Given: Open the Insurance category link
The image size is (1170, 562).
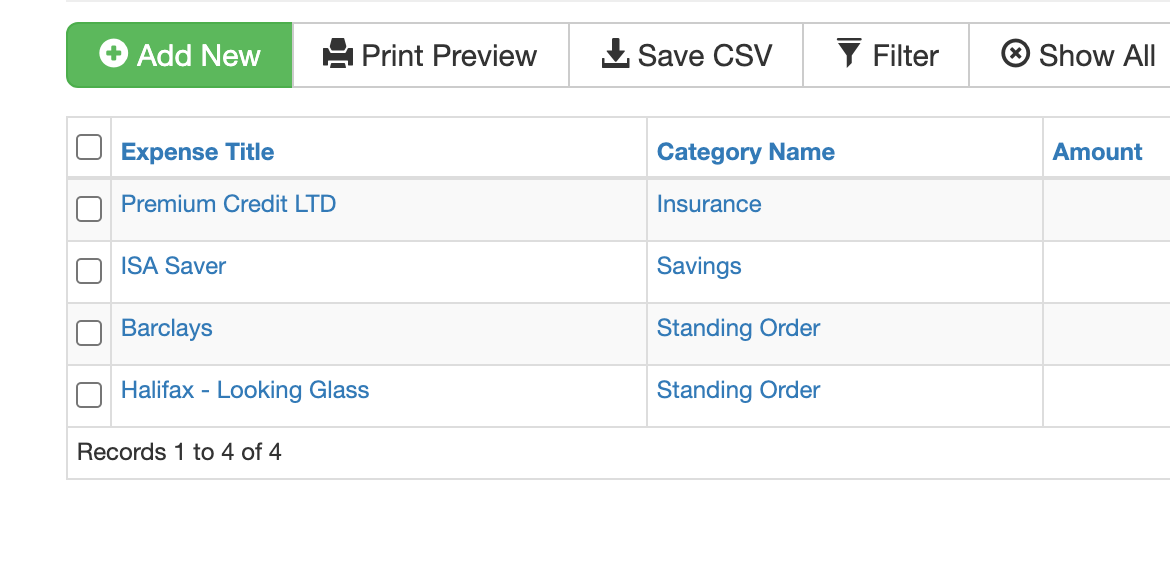Looking at the screenshot, I should click(x=709, y=204).
